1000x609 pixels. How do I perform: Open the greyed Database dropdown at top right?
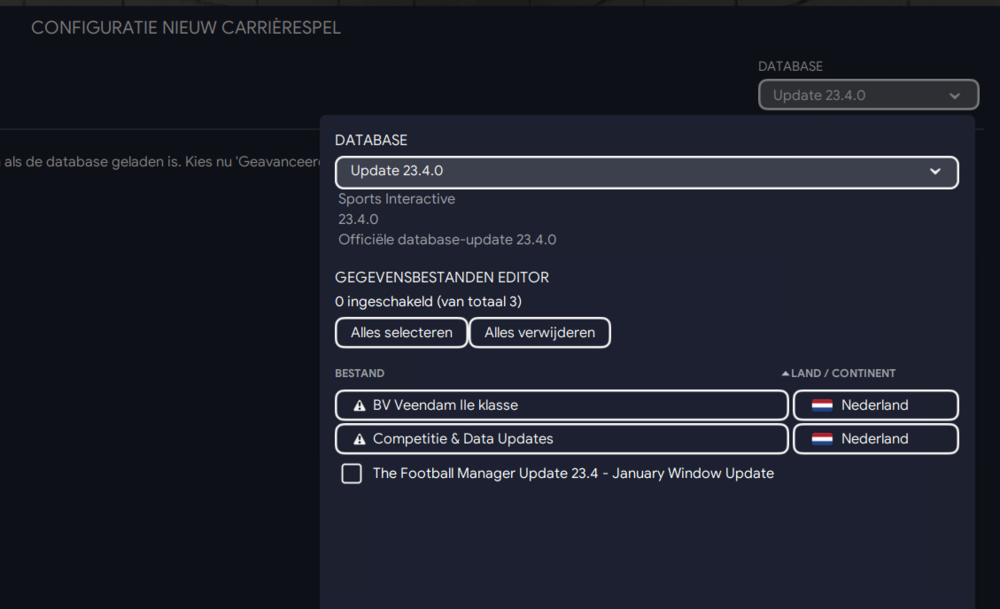(x=868, y=95)
